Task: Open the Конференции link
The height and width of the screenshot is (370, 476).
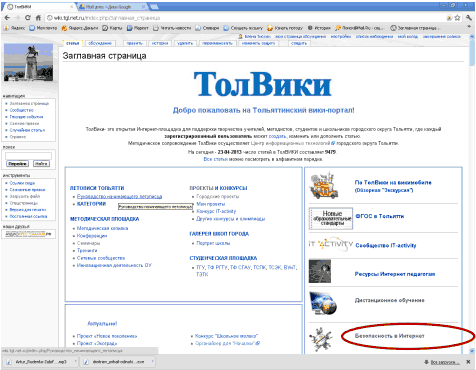Action: pos(92,236)
